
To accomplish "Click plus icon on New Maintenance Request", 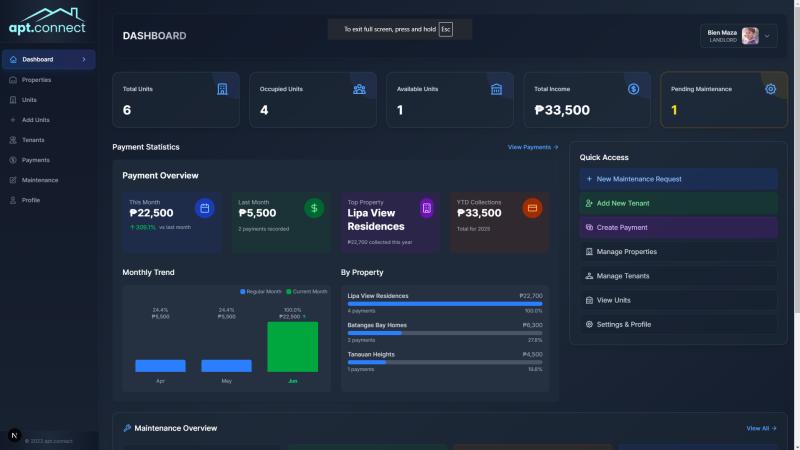I will 589,179.
